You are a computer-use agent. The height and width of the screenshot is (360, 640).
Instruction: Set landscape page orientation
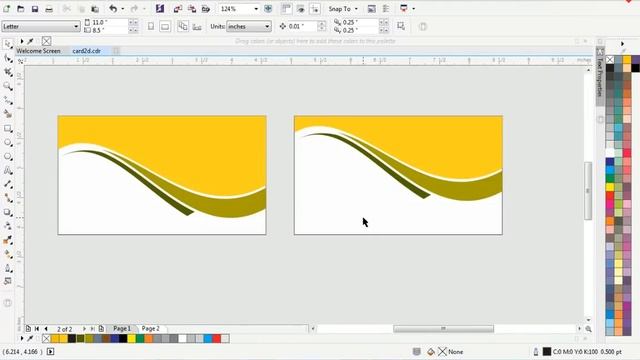[165, 27]
